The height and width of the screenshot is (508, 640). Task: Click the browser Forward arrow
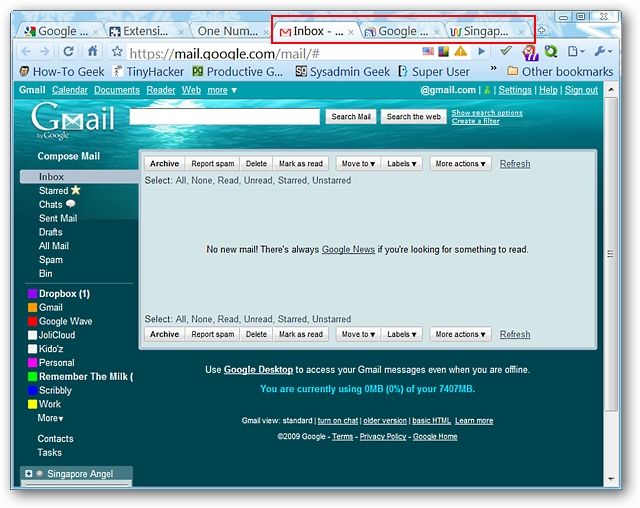[45, 51]
